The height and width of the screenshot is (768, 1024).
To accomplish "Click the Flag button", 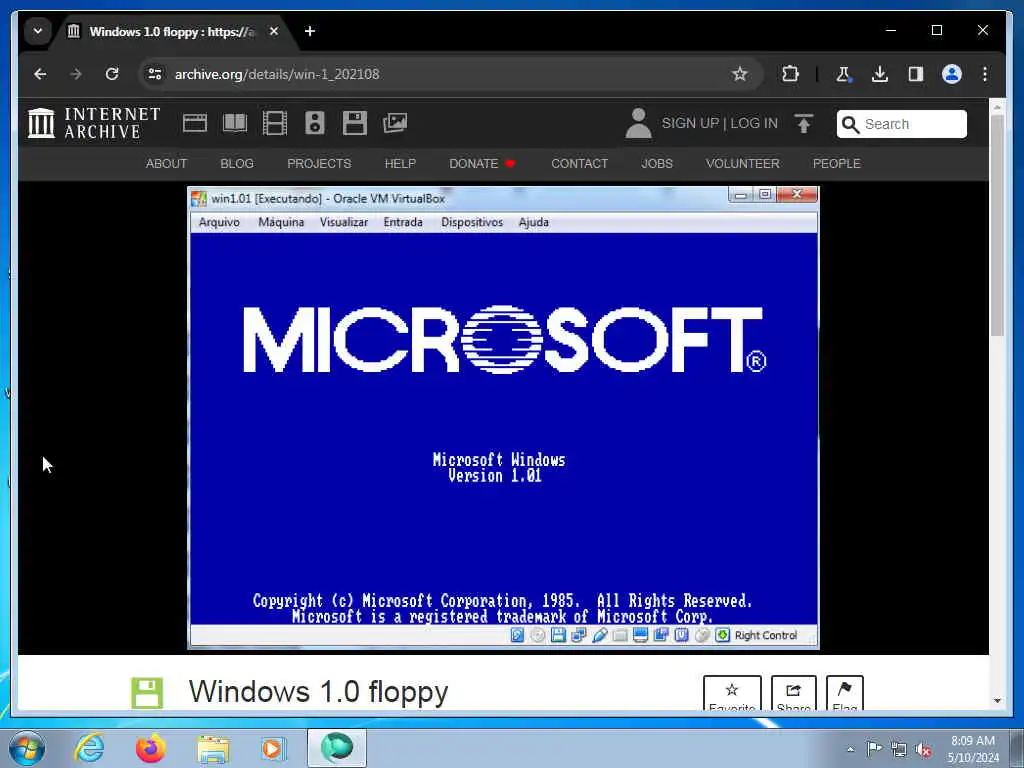I will point(844,693).
